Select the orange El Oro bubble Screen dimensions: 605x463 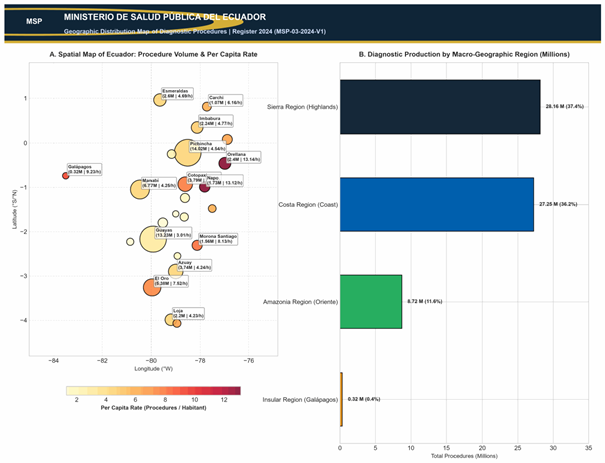pyautogui.click(x=152, y=287)
